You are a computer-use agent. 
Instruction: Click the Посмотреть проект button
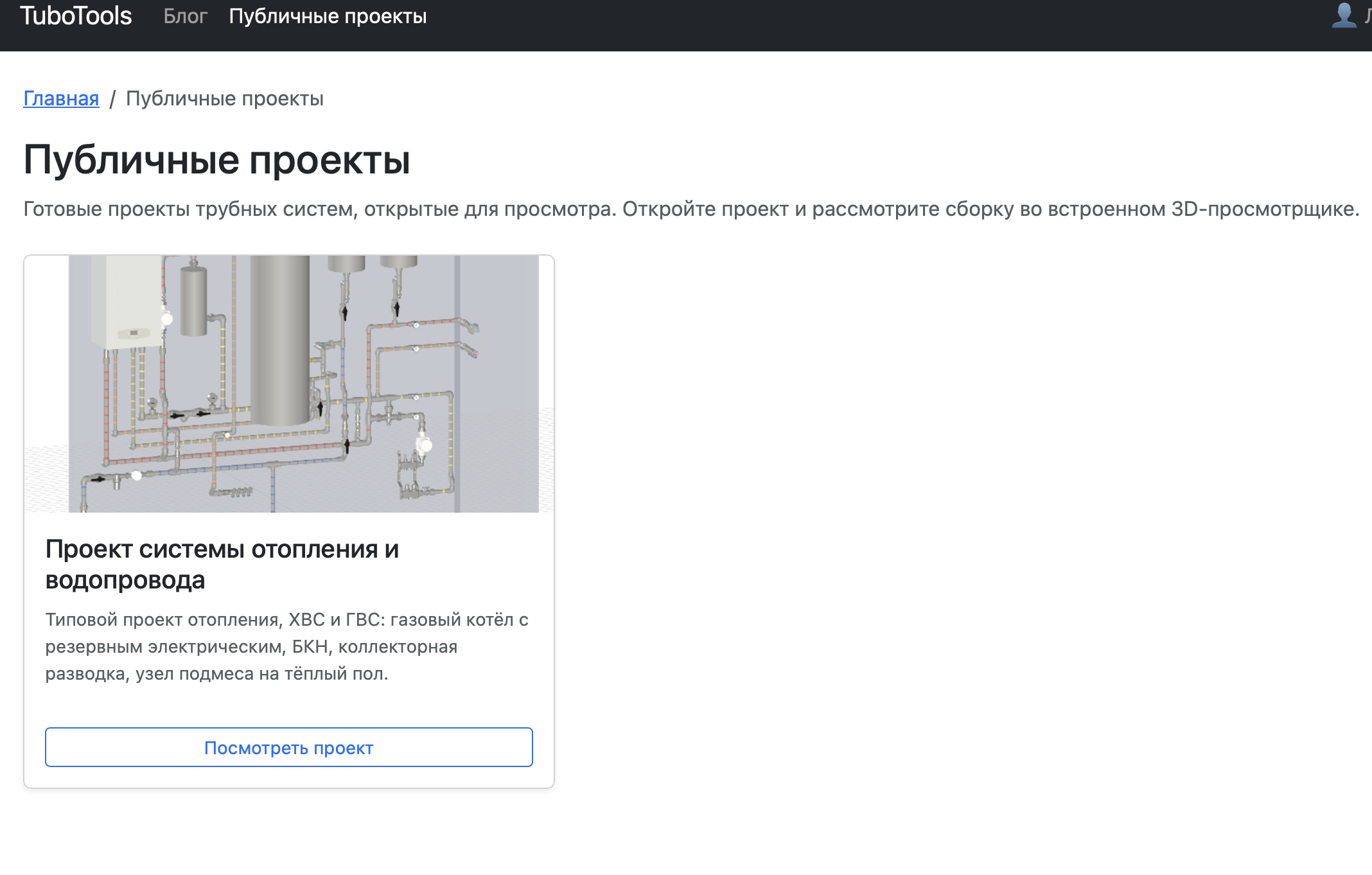289,747
